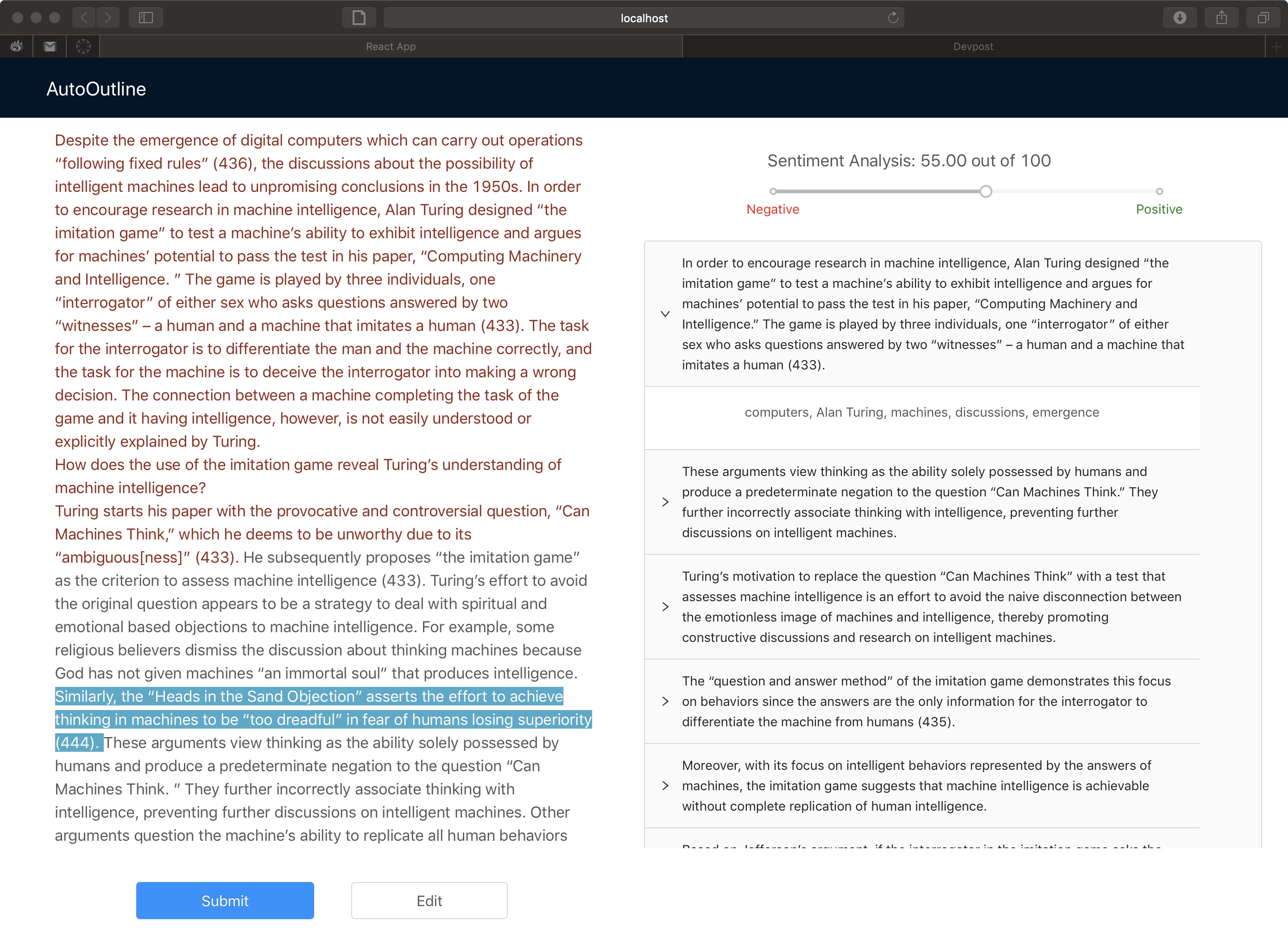The width and height of the screenshot is (1288, 952).
Task: Switch to the Devpost tab
Action: click(972, 47)
